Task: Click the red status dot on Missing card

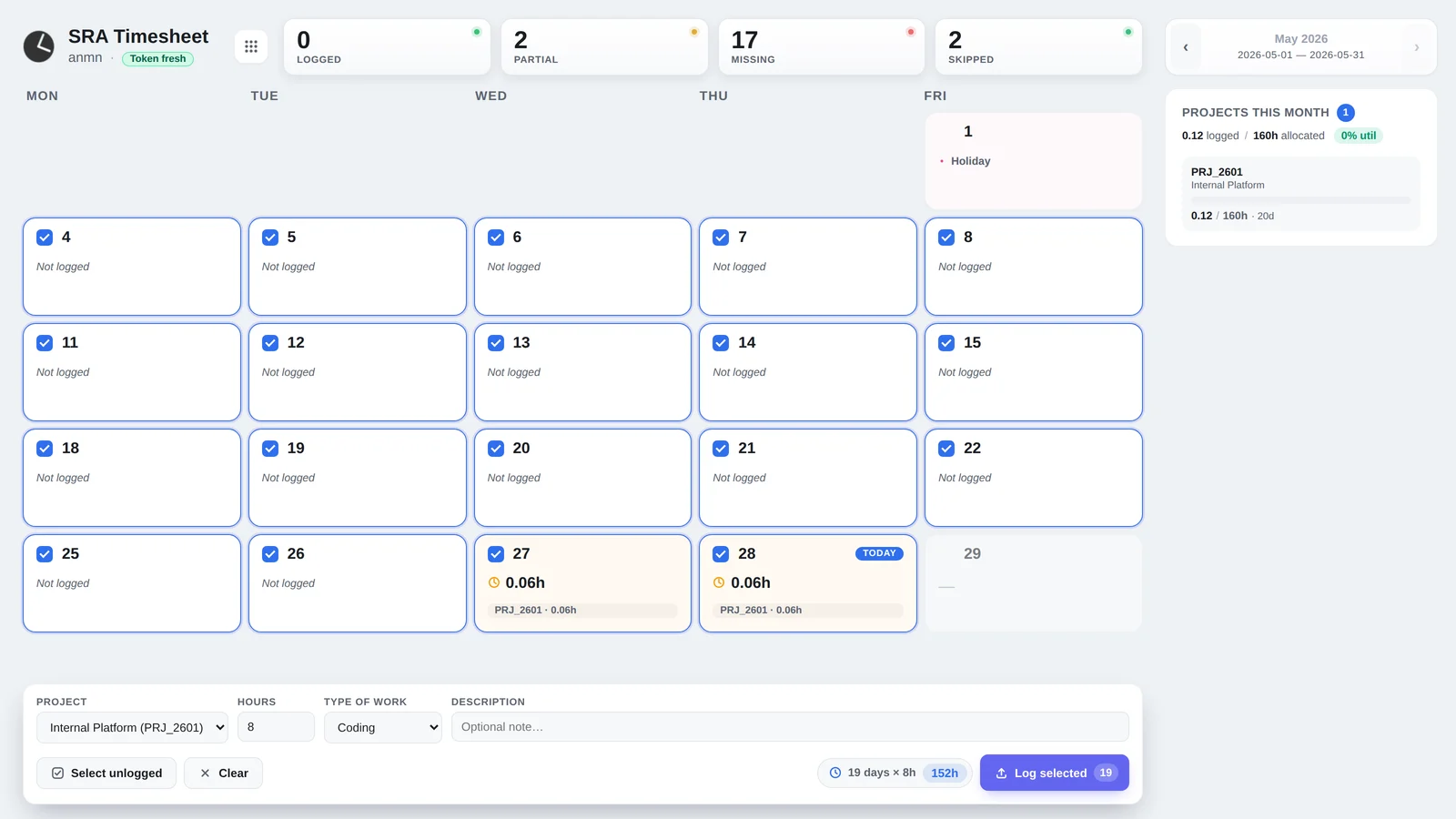Action: point(910,32)
